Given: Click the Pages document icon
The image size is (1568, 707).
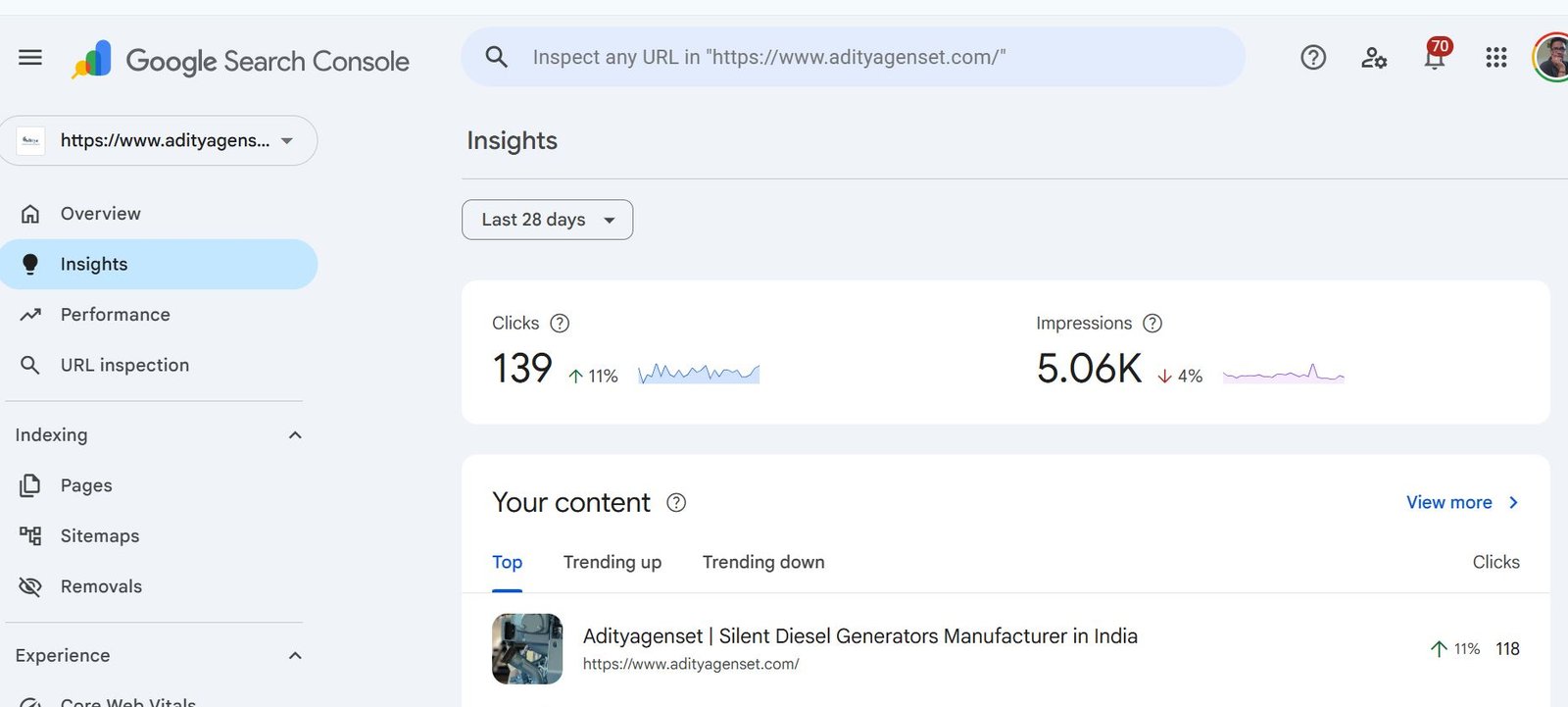Looking at the screenshot, I should coord(30,485).
